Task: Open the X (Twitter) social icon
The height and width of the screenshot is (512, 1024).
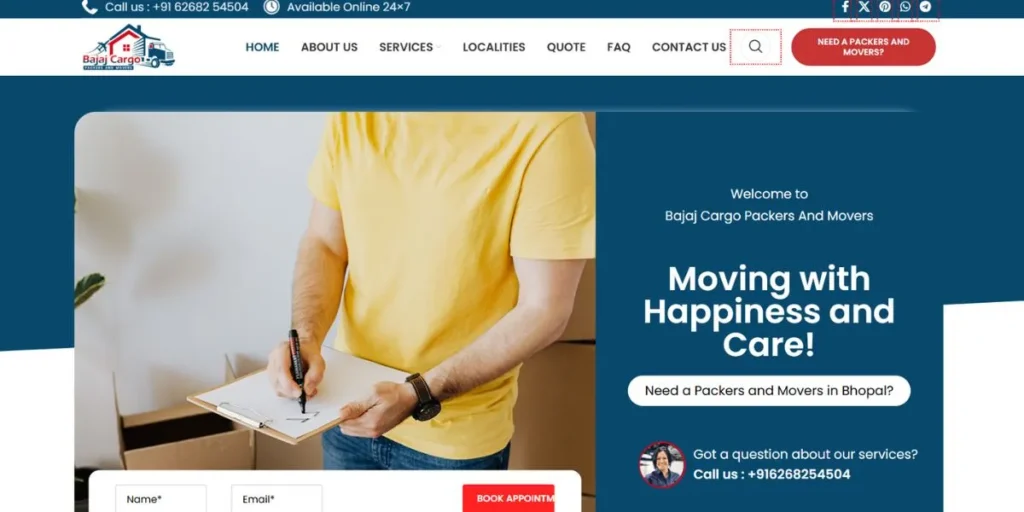Action: (864, 7)
